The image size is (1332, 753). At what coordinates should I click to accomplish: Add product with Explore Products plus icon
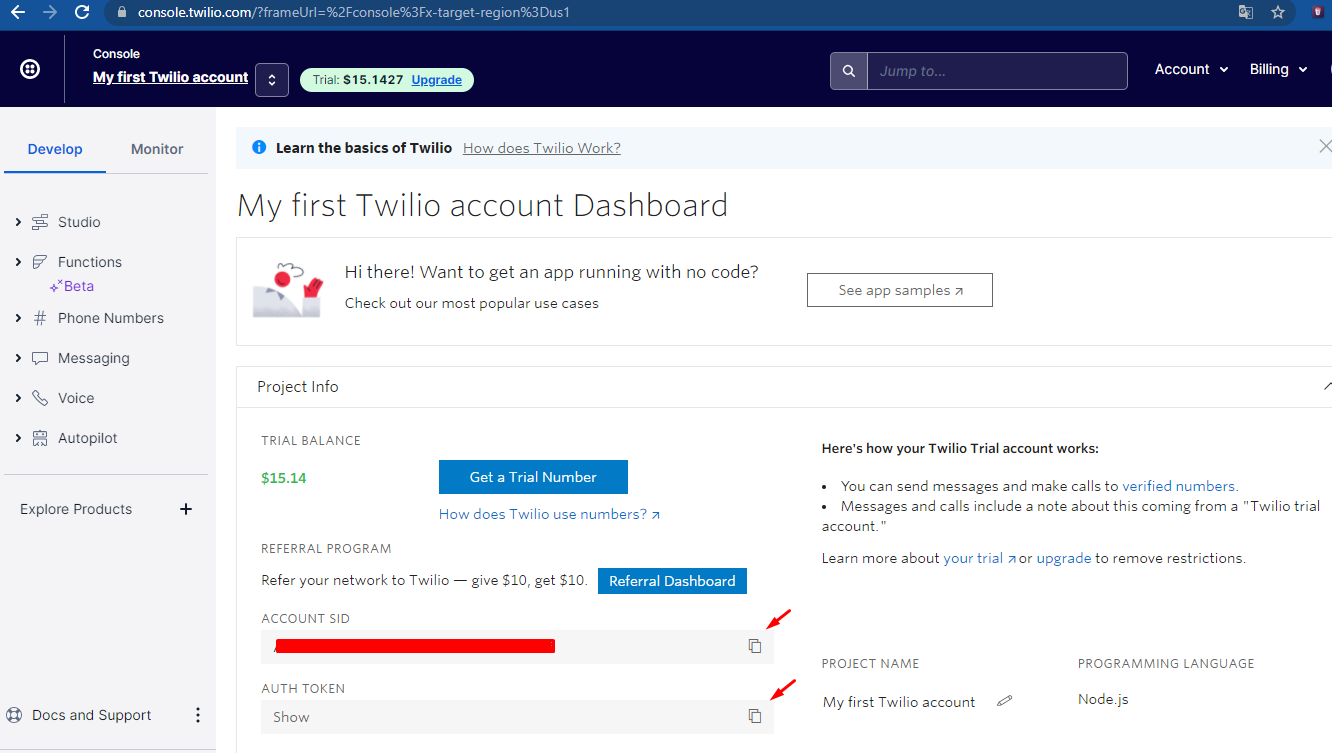point(185,509)
